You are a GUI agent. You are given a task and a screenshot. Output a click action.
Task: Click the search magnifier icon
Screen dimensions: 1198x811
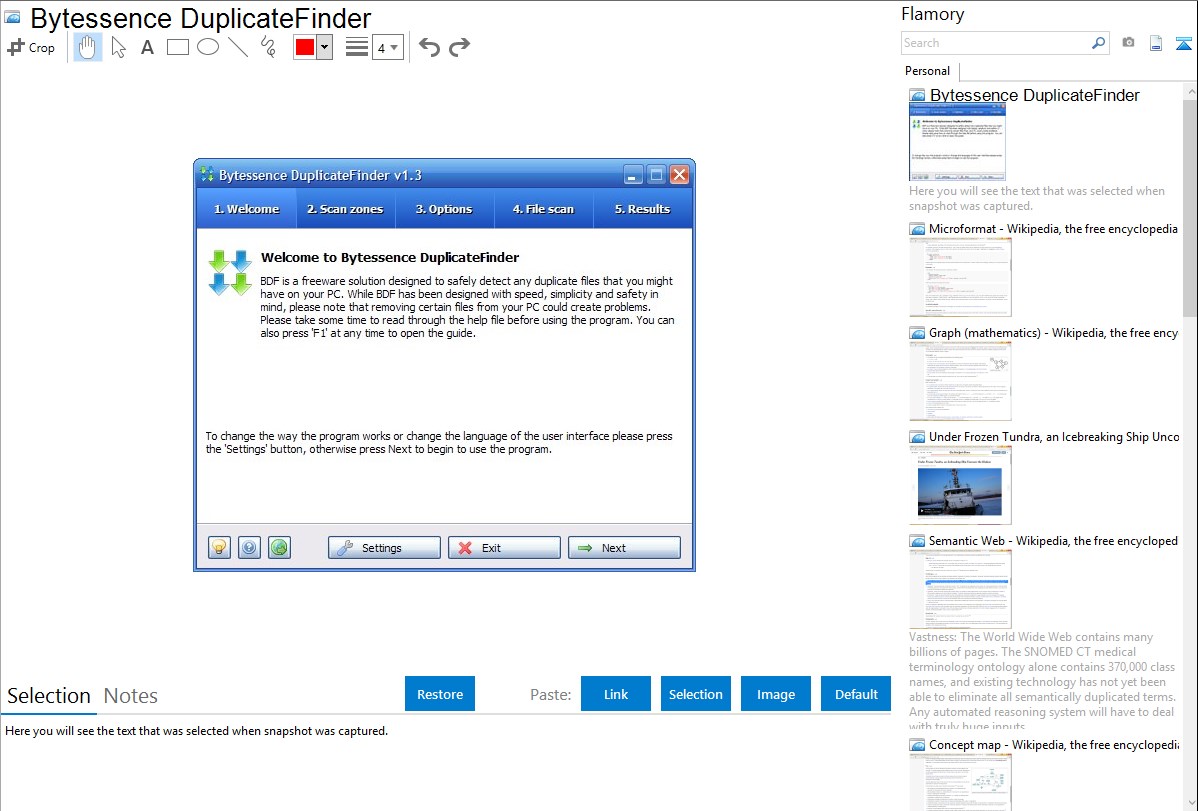(1099, 43)
